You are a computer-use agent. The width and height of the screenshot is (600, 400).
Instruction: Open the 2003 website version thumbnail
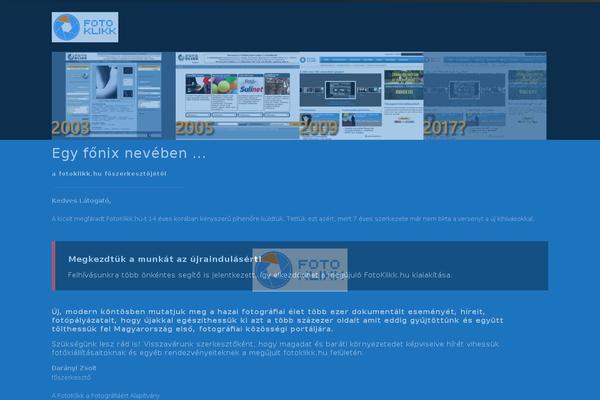click(x=114, y=96)
